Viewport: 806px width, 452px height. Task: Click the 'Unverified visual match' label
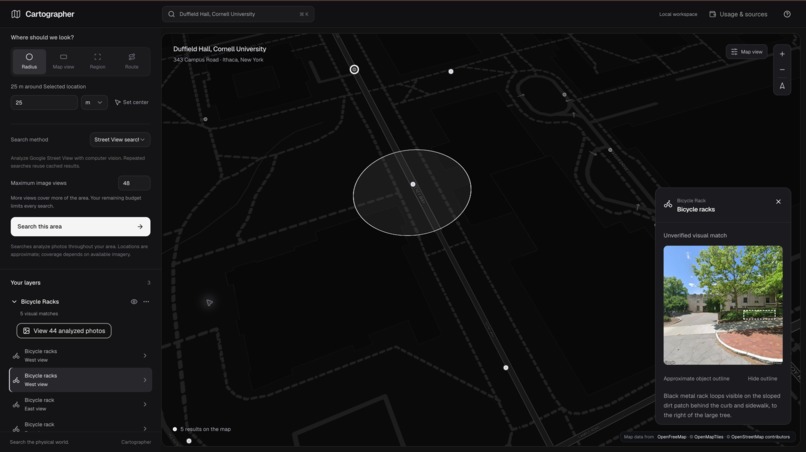pyautogui.click(x=695, y=236)
